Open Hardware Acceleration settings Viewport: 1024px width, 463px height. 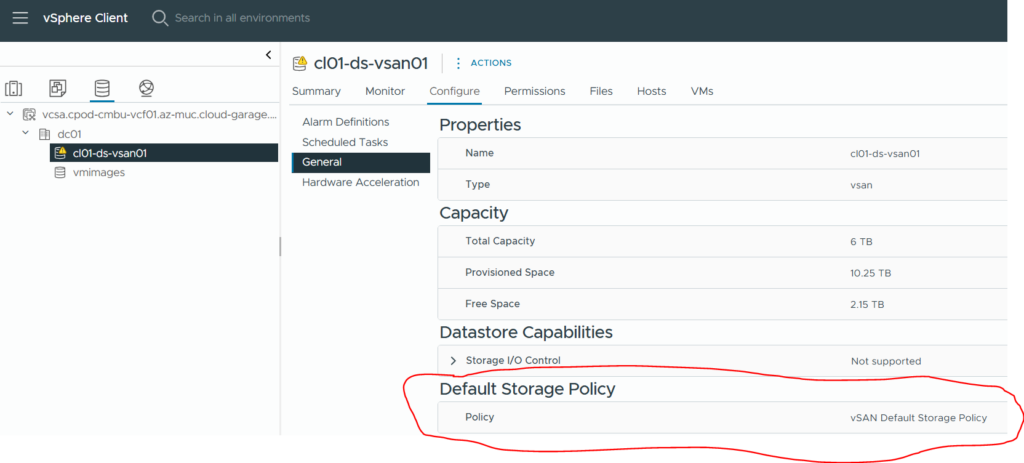click(x=360, y=182)
